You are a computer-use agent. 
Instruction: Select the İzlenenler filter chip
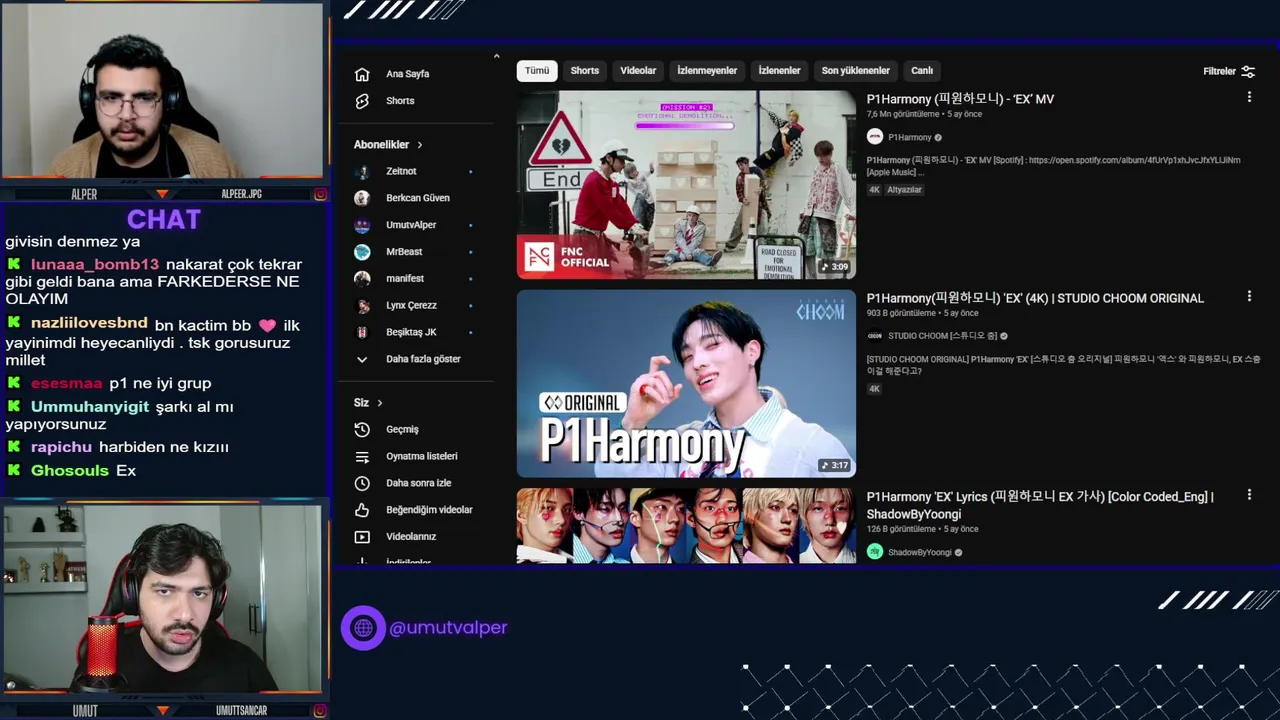coord(779,71)
